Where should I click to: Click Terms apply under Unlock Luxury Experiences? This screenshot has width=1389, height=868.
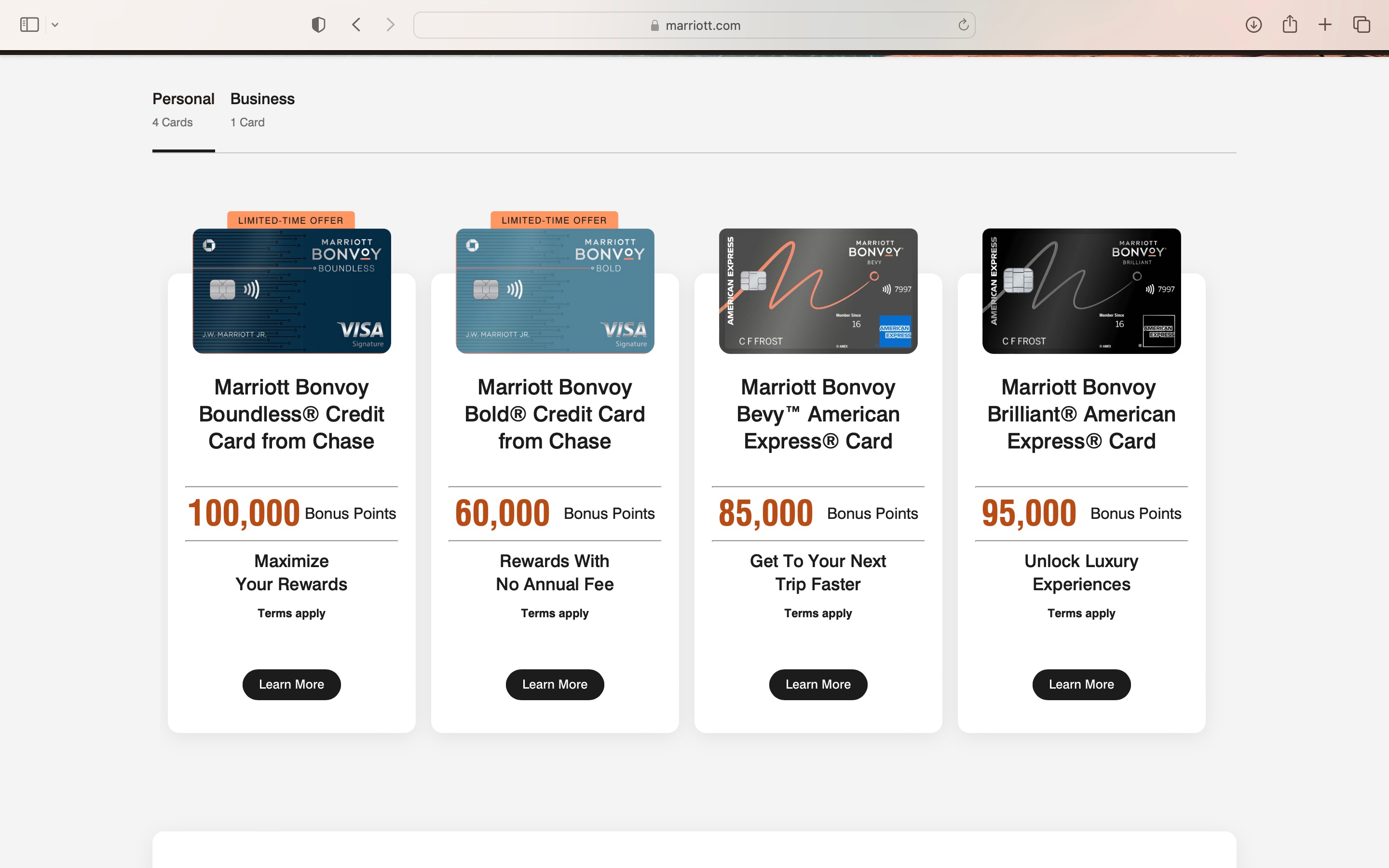coord(1081,613)
